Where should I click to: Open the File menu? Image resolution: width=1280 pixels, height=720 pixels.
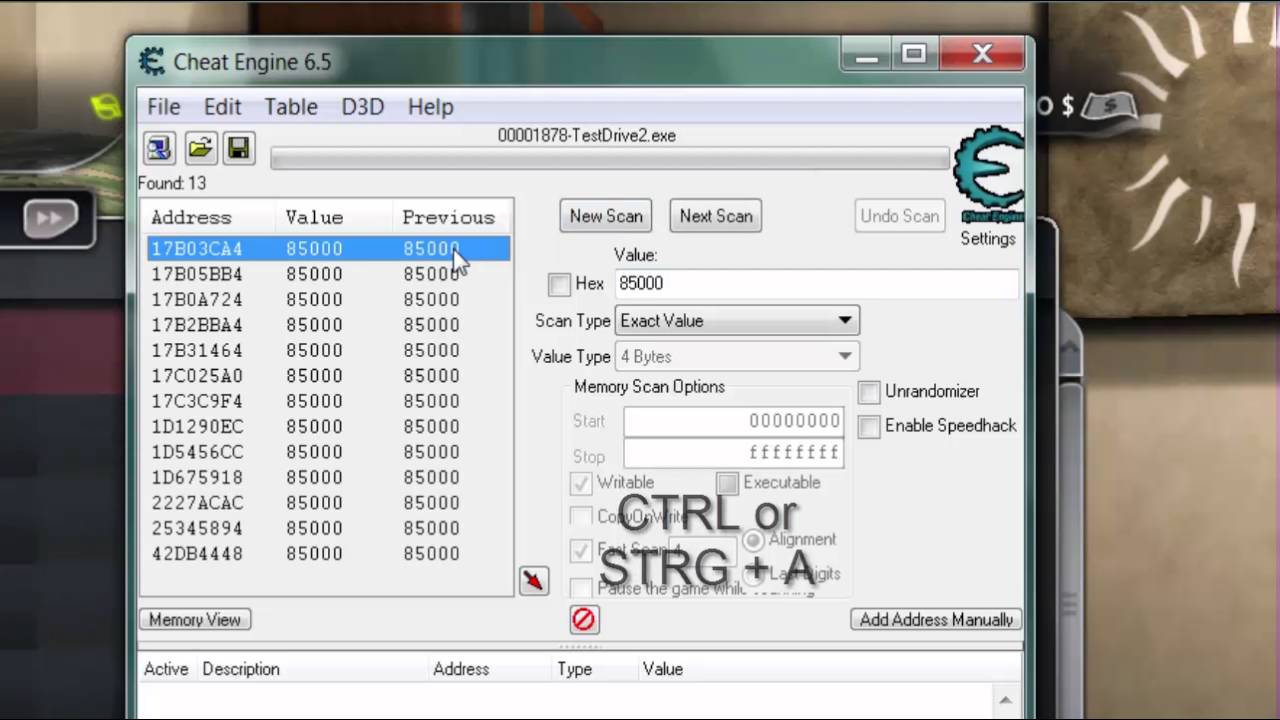click(164, 107)
